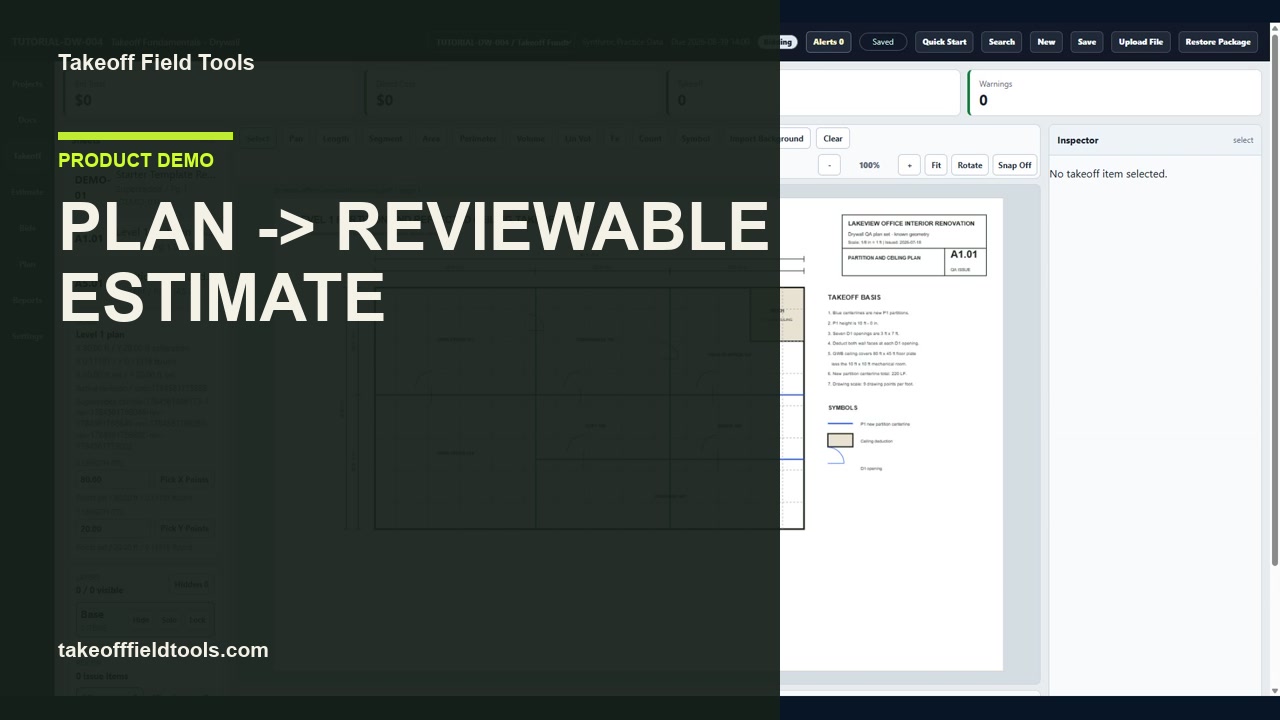The height and width of the screenshot is (720, 1280).
Task: Click the Warnings 0 summary card
Action: tap(1114, 92)
